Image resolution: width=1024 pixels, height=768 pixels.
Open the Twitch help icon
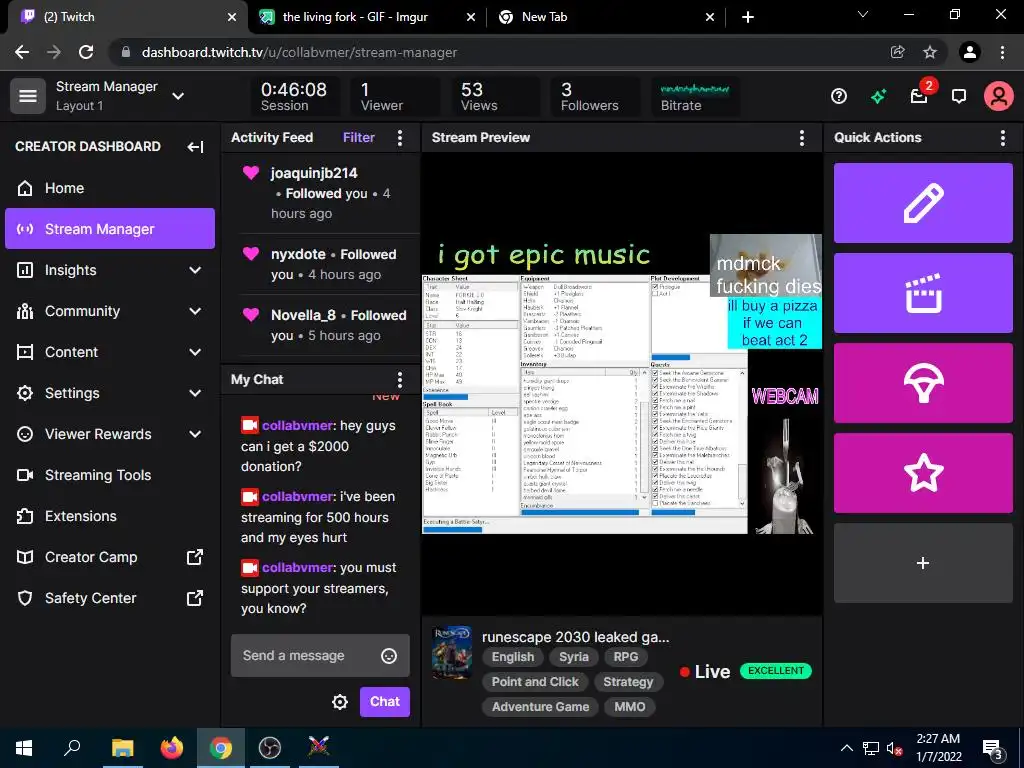point(839,97)
